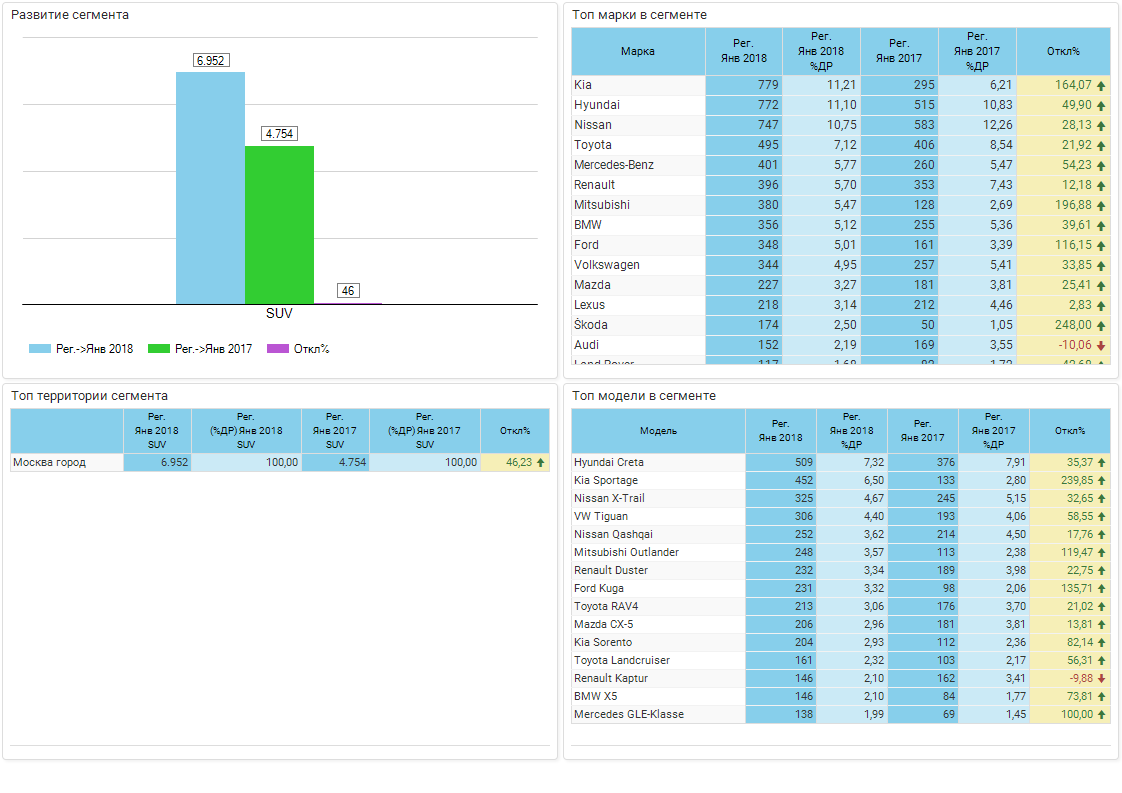Toggle purple legend swatch Откл%
The image size is (1122, 793).
[x=278, y=349]
